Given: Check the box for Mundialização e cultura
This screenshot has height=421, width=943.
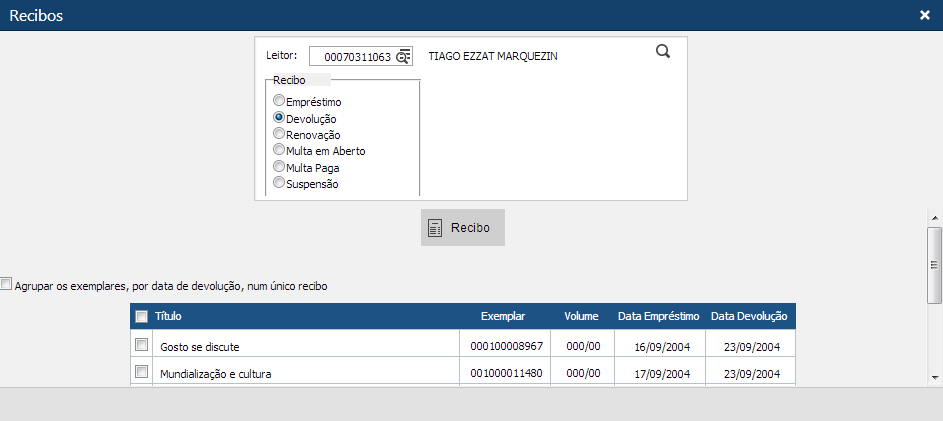Looking at the screenshot, I should click(141, 372).
